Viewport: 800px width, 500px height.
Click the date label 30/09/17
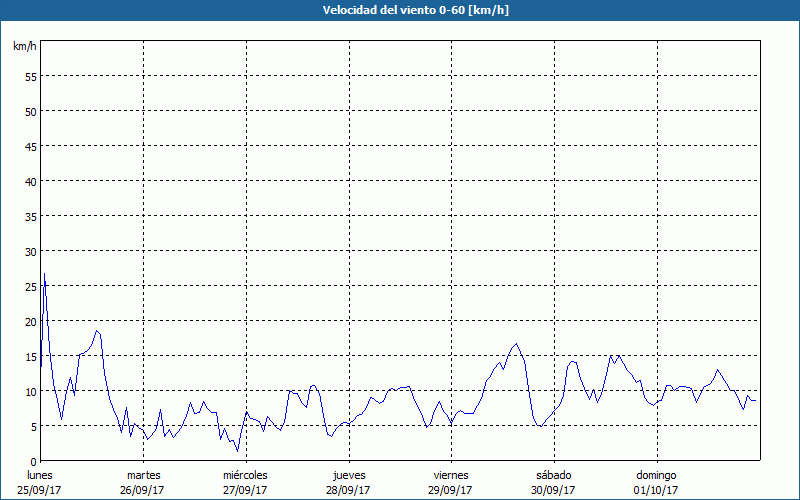pyautogui.click(x=553, y=490)
